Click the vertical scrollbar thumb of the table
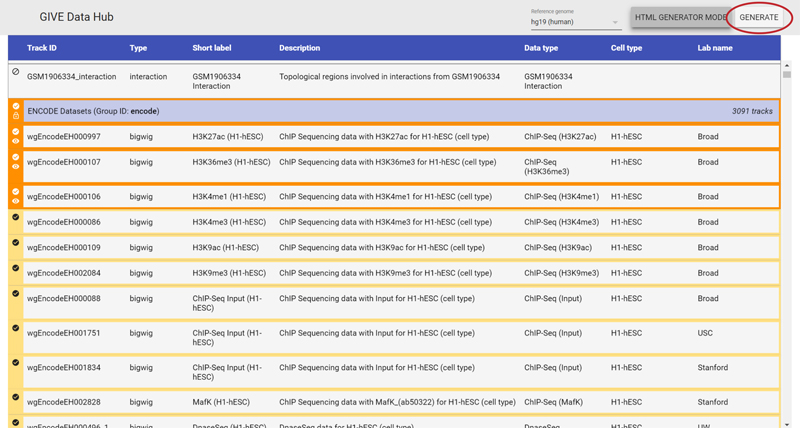The width and height of the screenshot is (800, 428). coord(787,74)
